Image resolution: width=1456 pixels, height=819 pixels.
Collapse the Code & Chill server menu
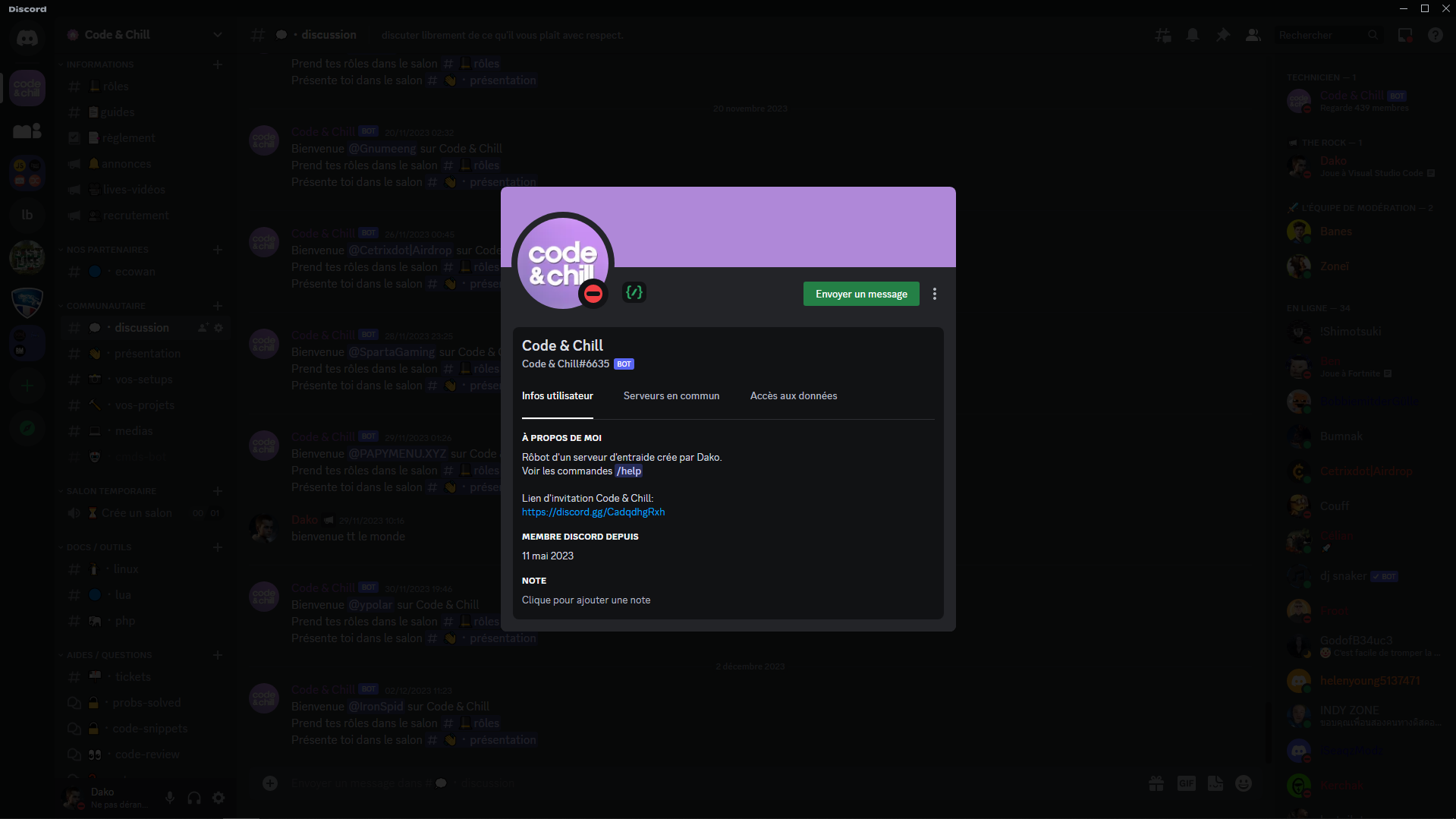[218, 34]
